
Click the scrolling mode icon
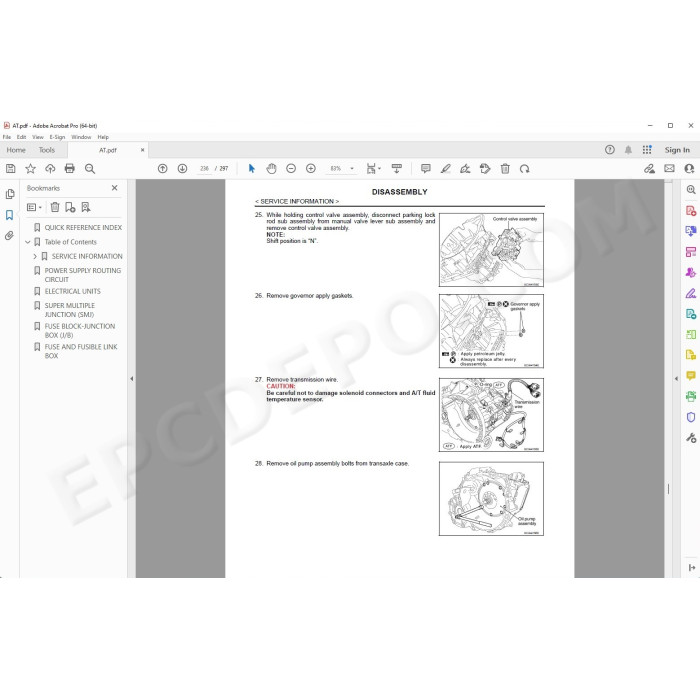pyautogui.click(x=396, y=168)
